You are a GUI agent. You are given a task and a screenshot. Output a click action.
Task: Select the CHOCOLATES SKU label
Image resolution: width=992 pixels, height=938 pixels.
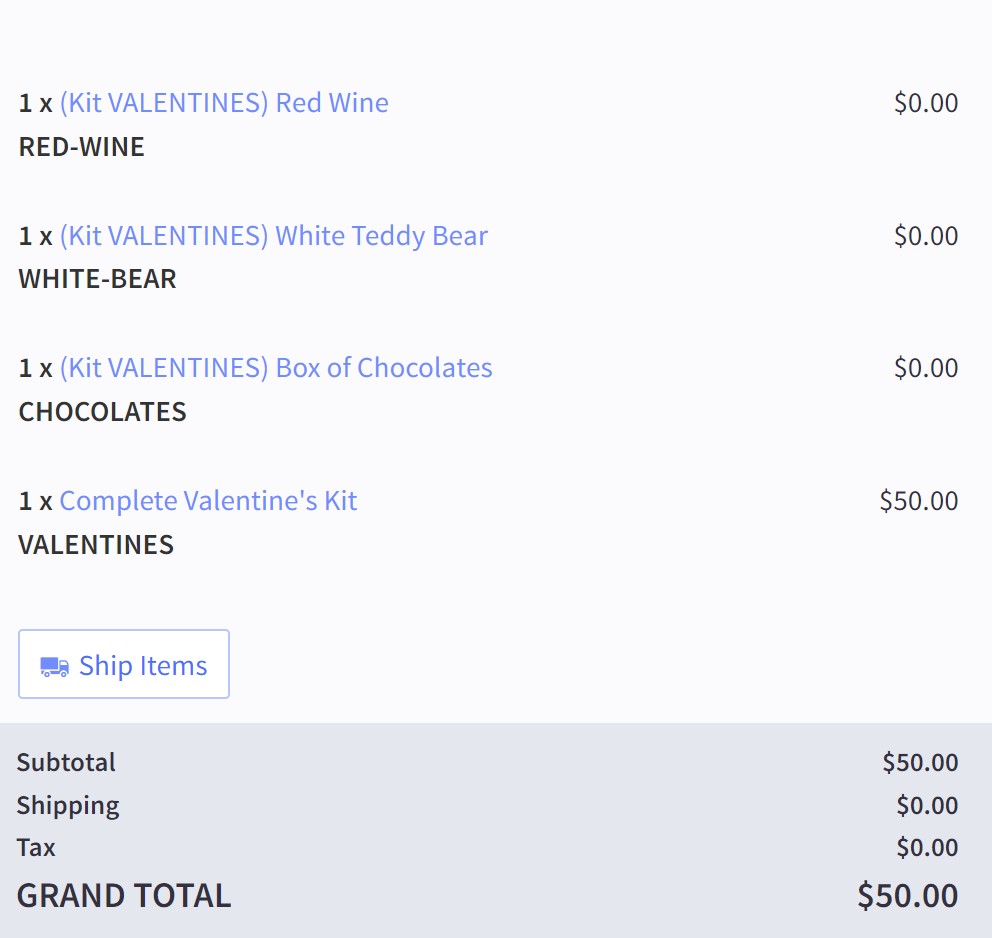(102, 412)
